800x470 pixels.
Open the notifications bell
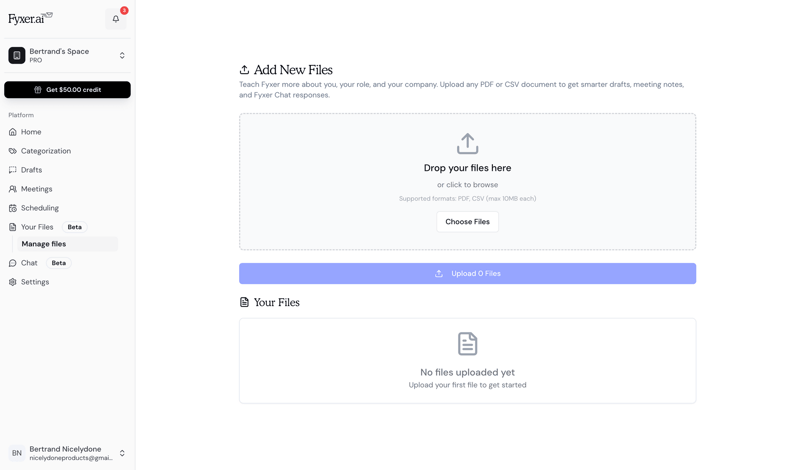(x=116, y=19)
